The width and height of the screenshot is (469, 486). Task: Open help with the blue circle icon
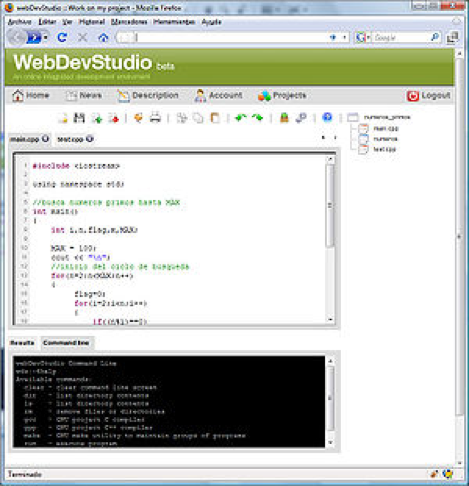pyautogui.click(x=327, y=117)
